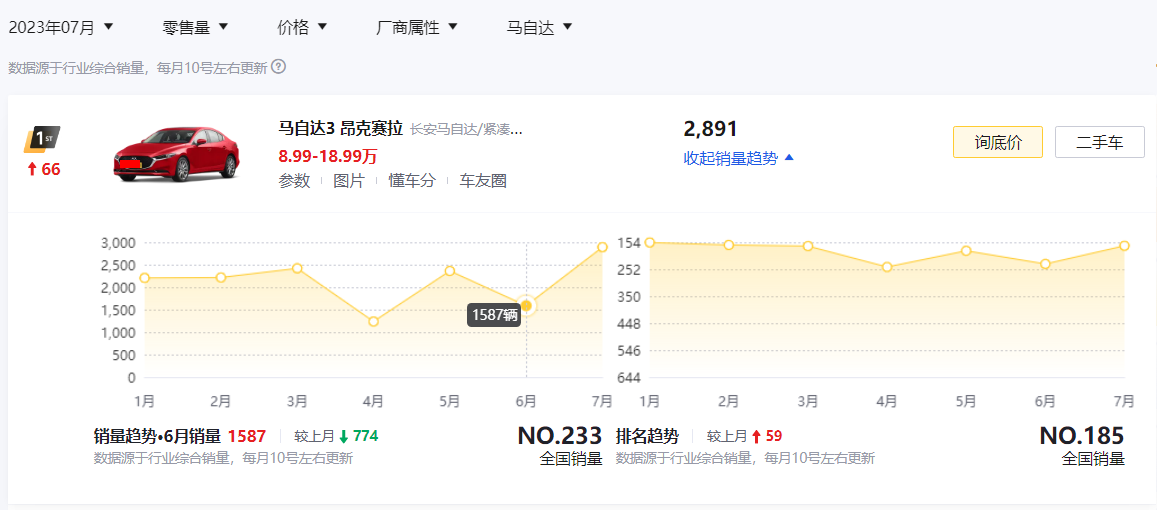Select the 4月 low point on sales chart
This screenshot has height=510, width=1157.
(373, 321)
